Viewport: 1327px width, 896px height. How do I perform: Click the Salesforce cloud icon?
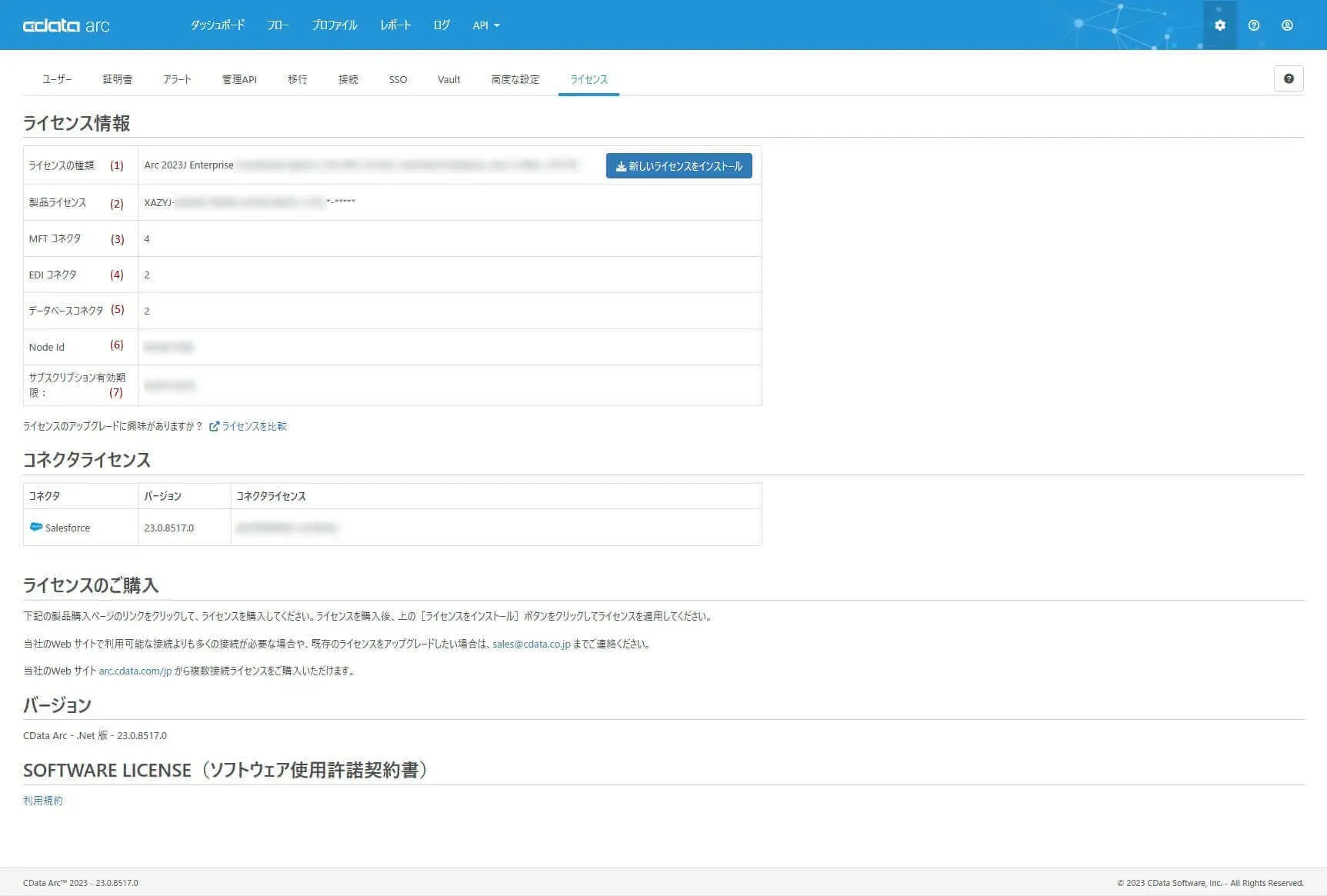[35, 527]
